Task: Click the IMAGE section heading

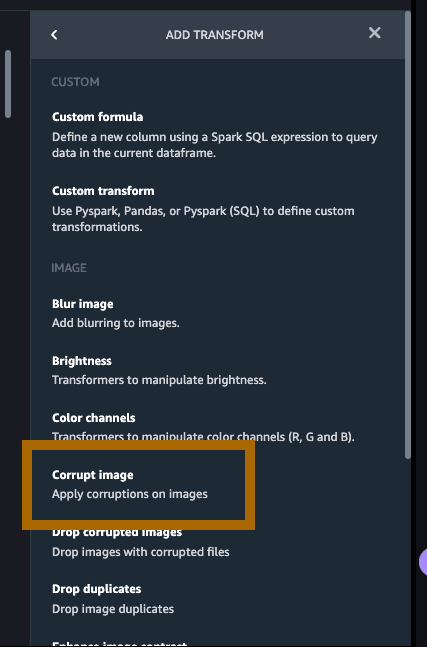Action: pos(69,268)
